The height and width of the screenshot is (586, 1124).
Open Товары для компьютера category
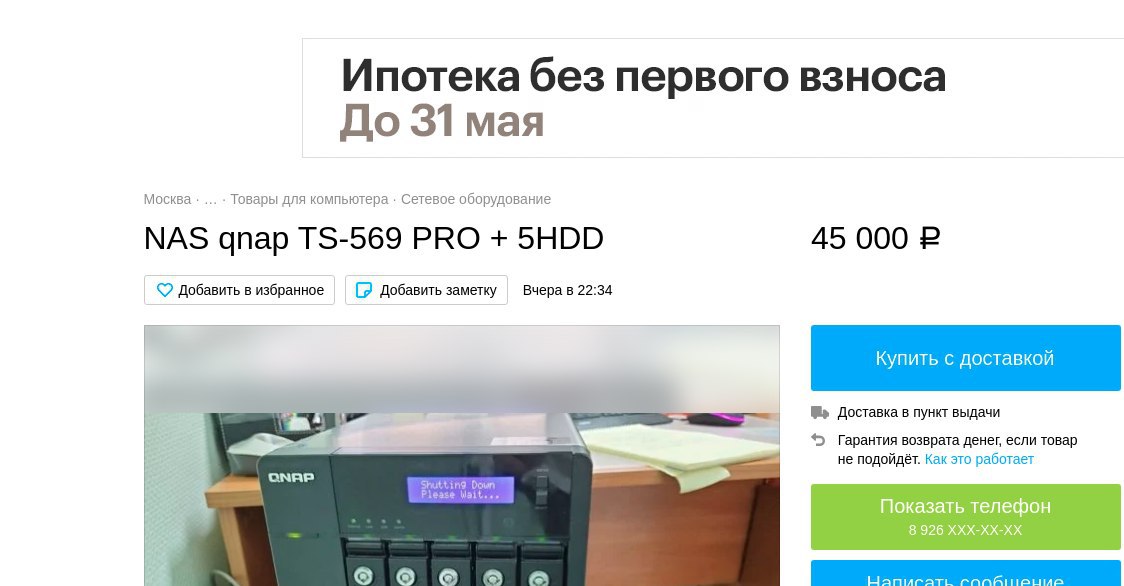click(x=309, y=199)
